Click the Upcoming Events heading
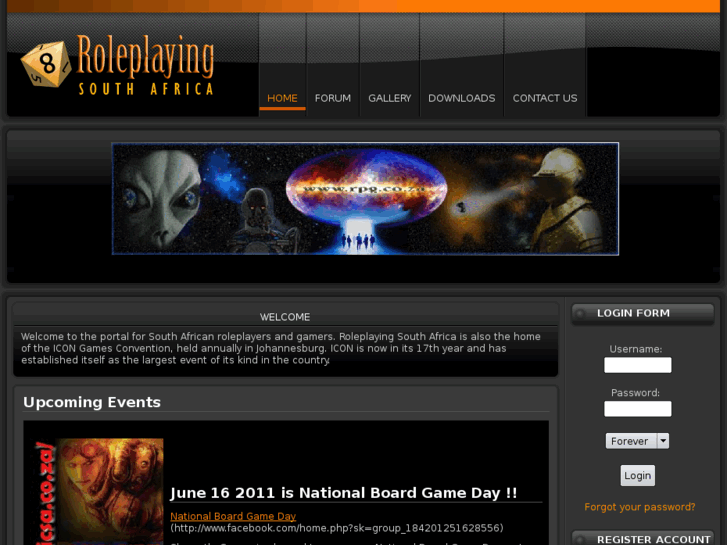The image size is (727, 545). click(x=92, y=402)
